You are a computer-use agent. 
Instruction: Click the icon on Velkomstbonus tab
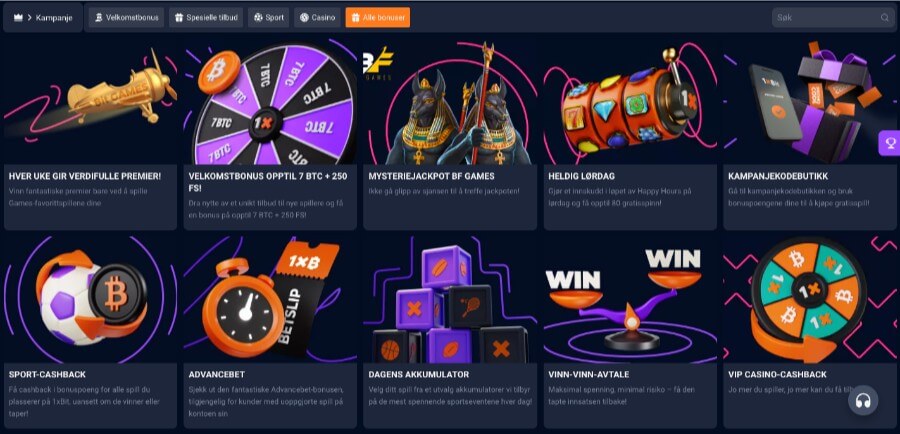coord(99,18)
